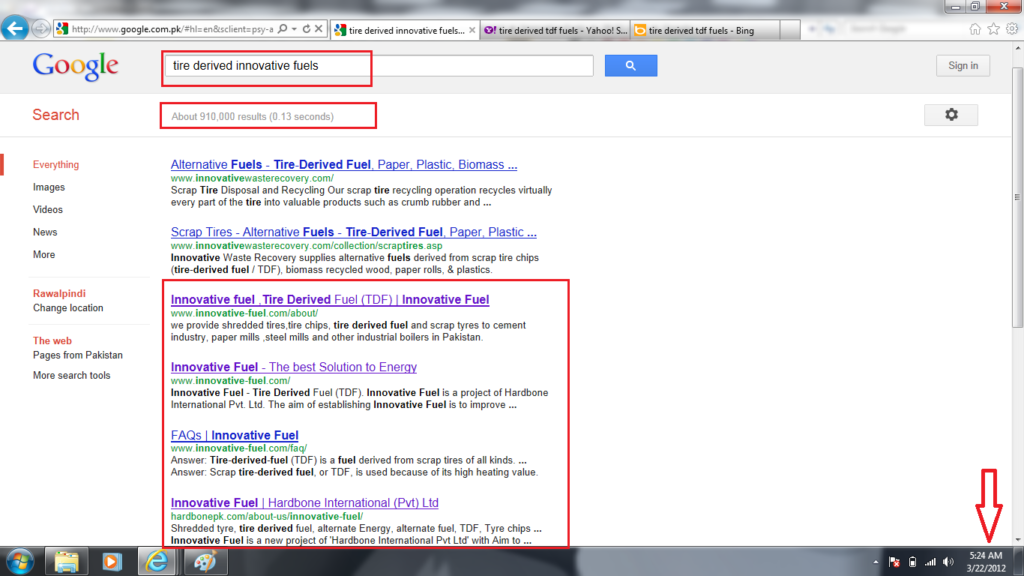Open 'Innovative fuel, Tire Derived Fuel (TDF)' result

tap(330, 300)
